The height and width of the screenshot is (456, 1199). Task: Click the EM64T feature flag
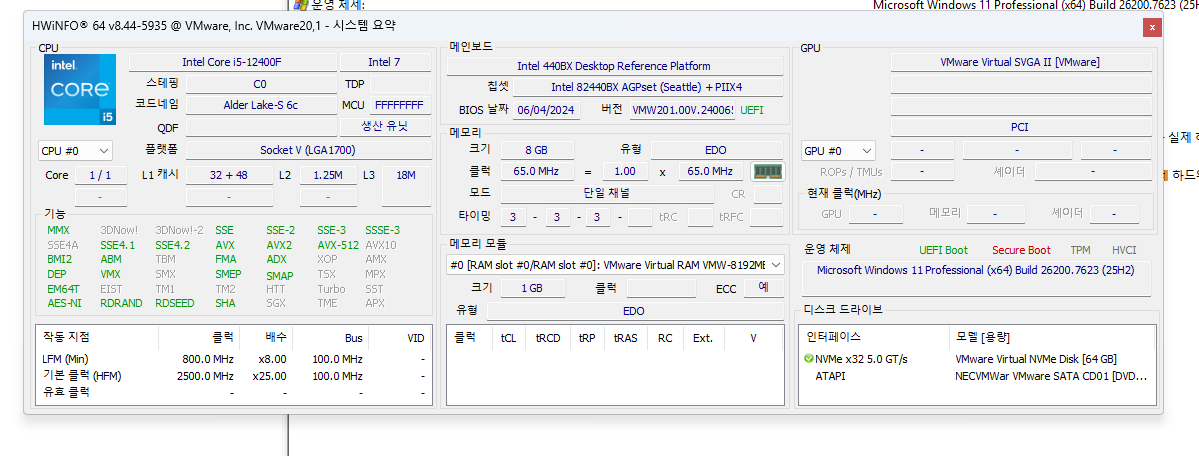click(63, 289)
